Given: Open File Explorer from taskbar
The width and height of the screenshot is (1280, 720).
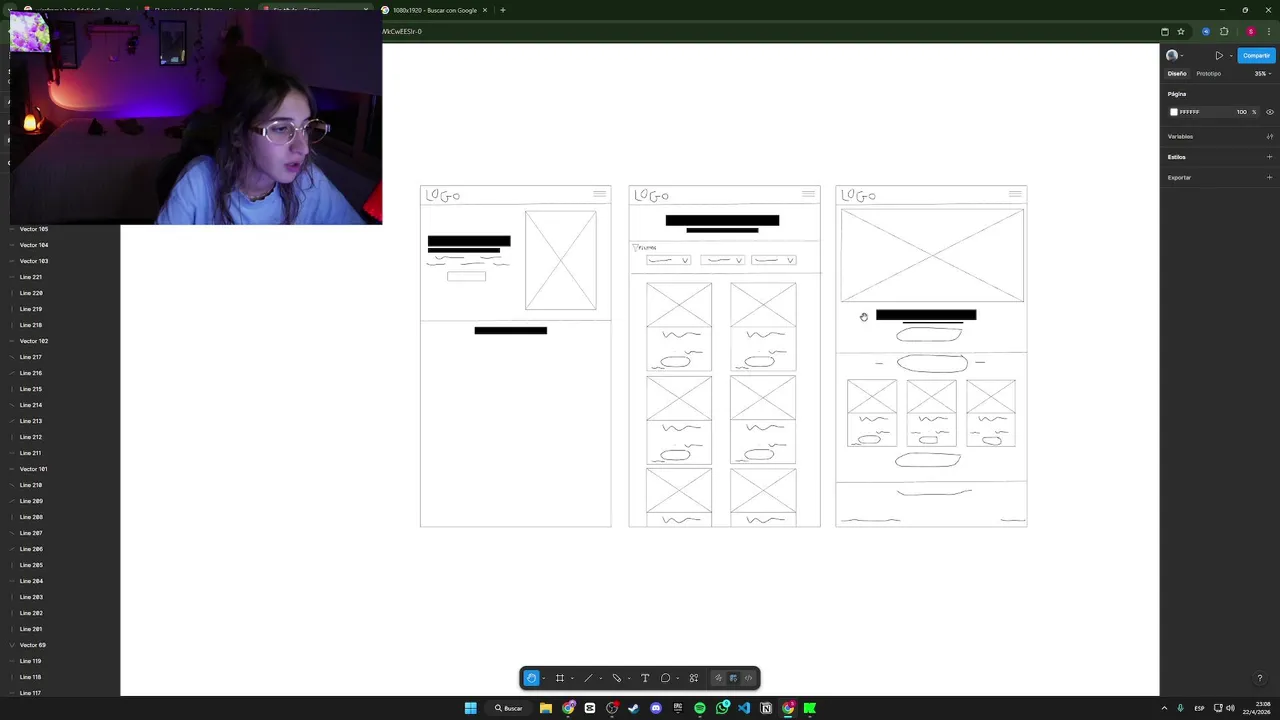Looking at the screenshot, I should [546, 708].
